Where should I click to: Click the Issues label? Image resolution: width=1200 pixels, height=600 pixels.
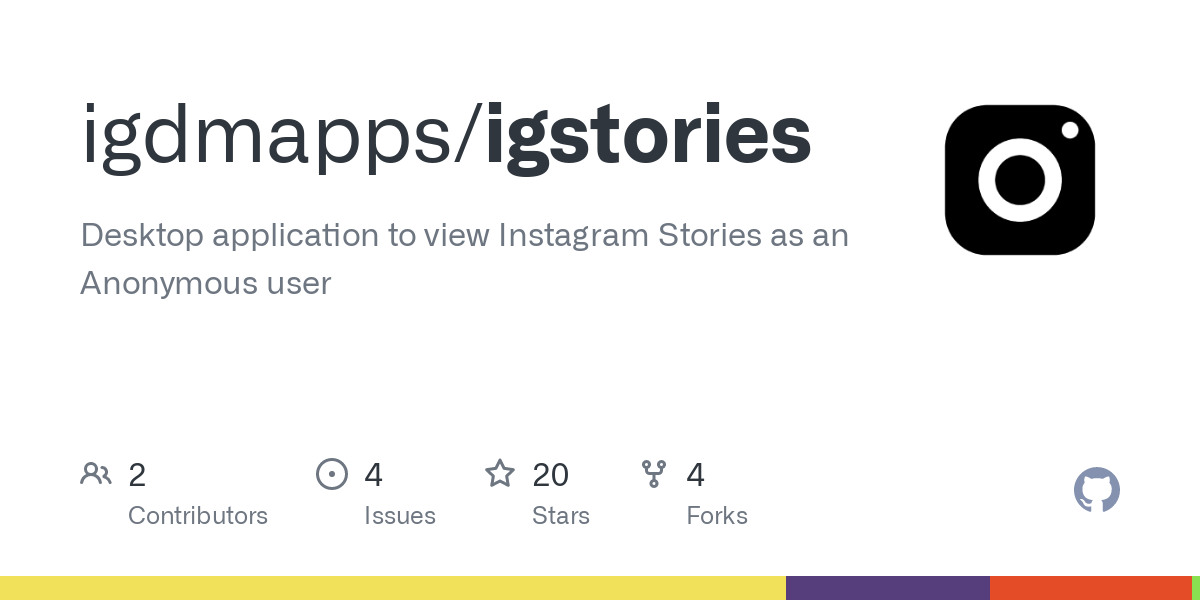(400, 516)
